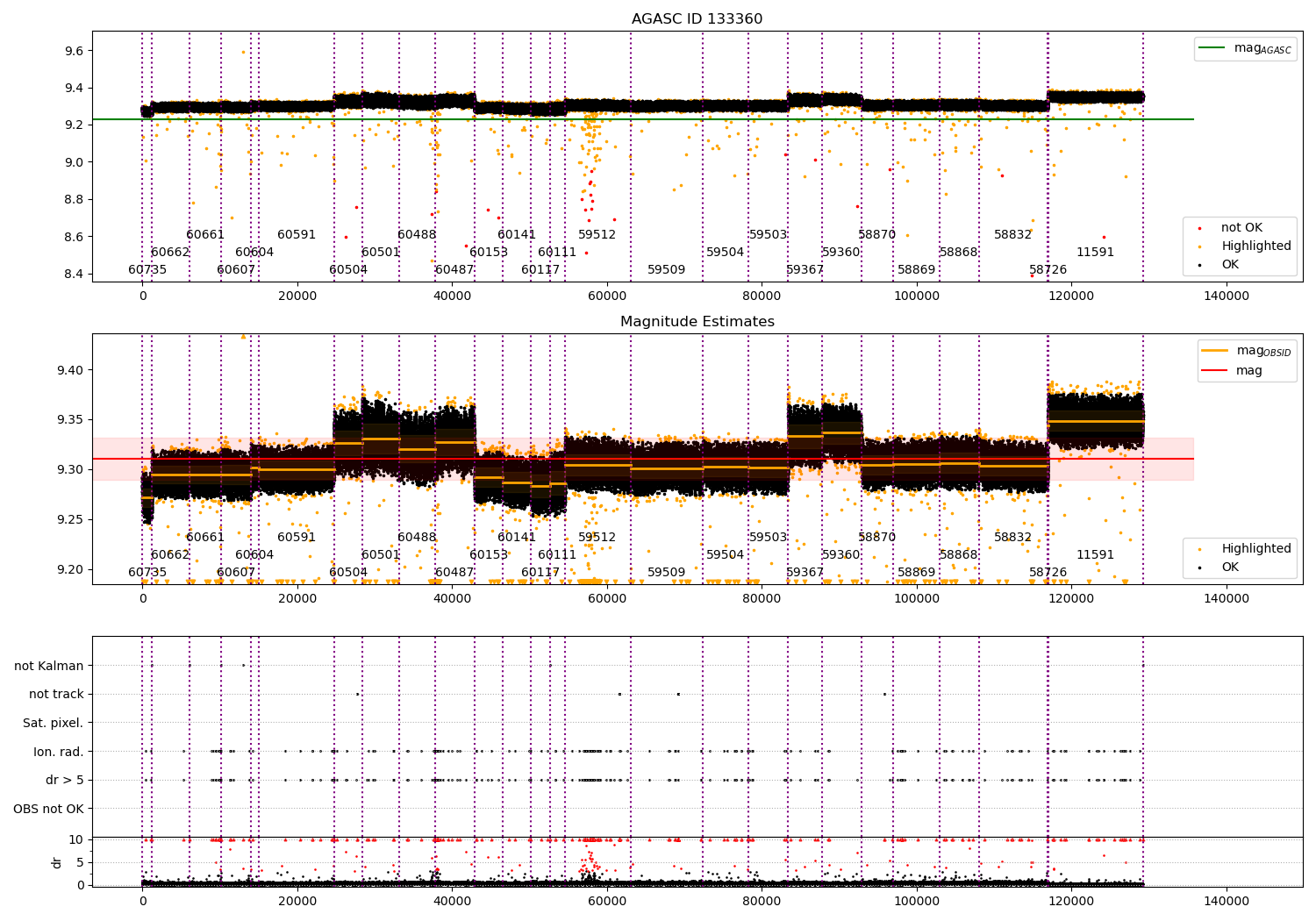Click the 'not track' axis label
Viewport: 1316px width, 921px height.
(56, 694)
